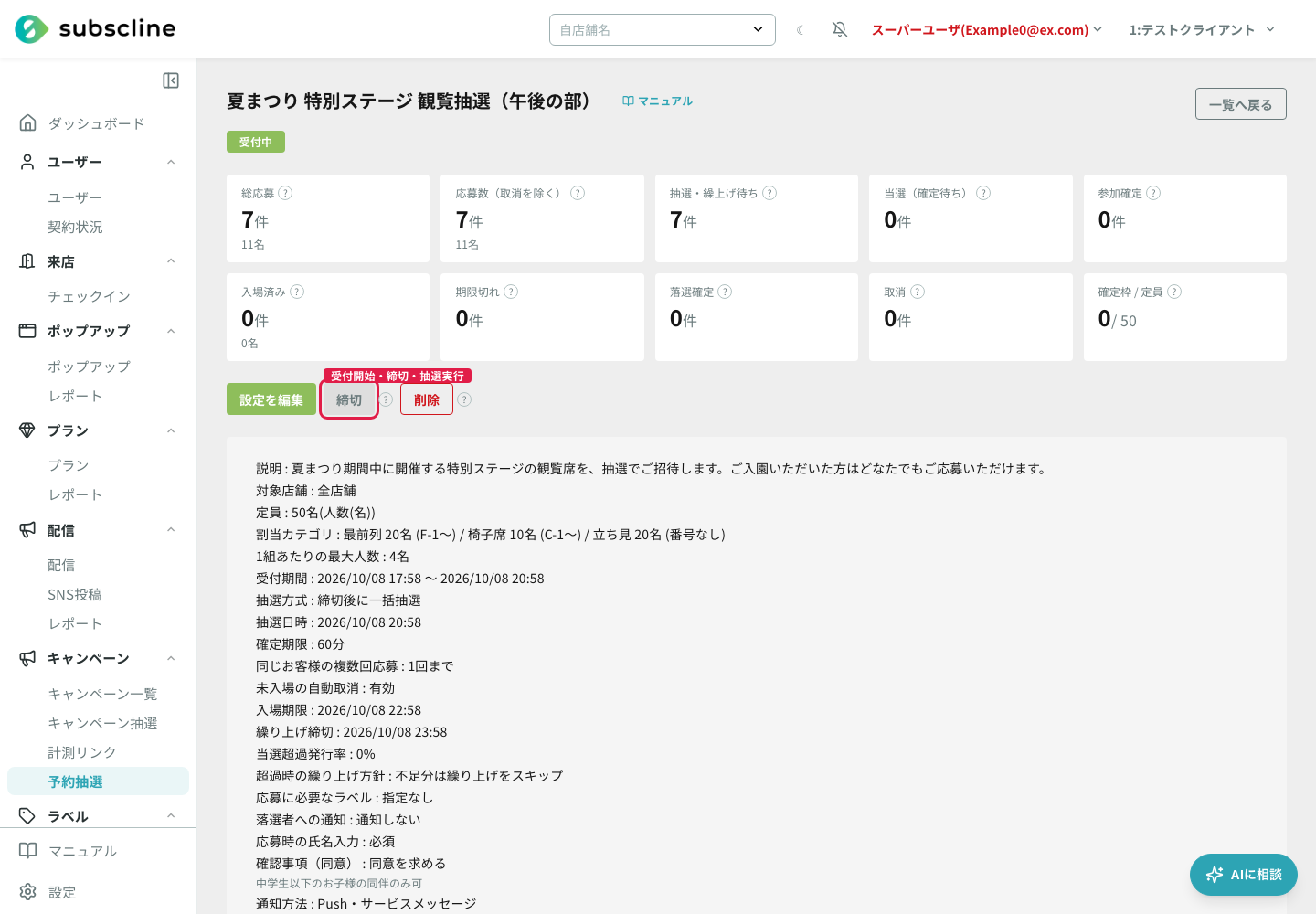This screenshot has height=914, width=1316.
Task: Toggle dark mode moon icon
Action: pyautogui.click(x=801, y=30)
